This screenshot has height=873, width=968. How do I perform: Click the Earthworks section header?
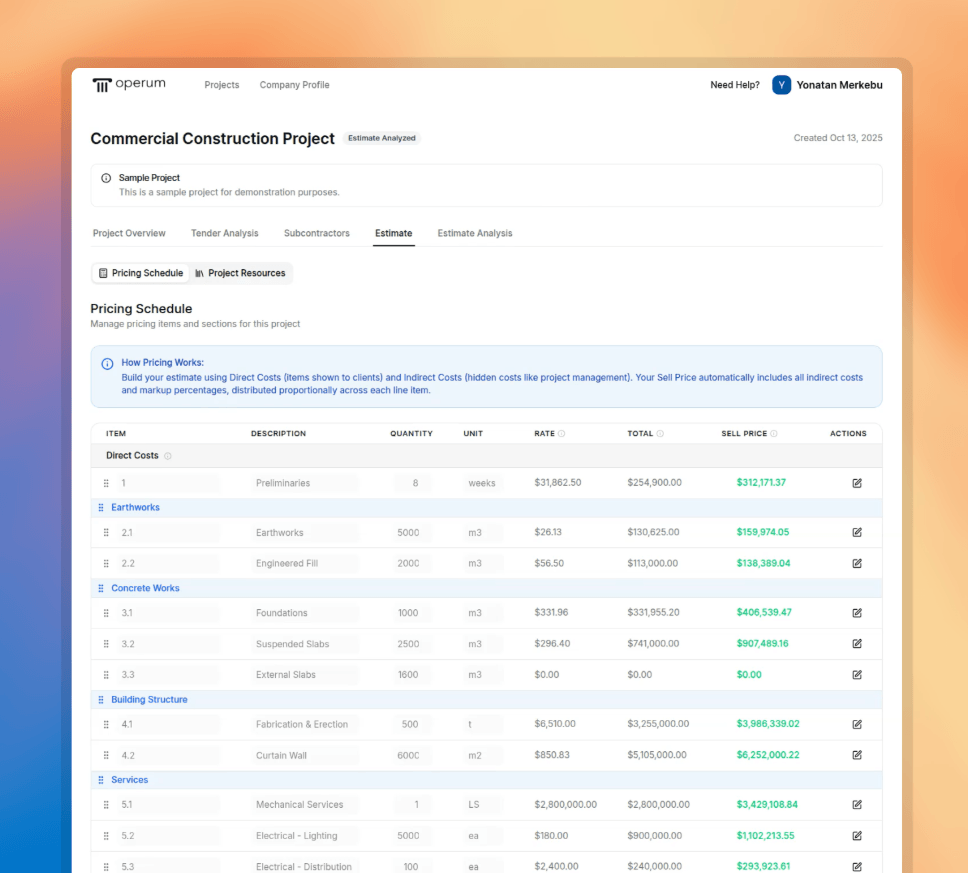coord(135,507)
